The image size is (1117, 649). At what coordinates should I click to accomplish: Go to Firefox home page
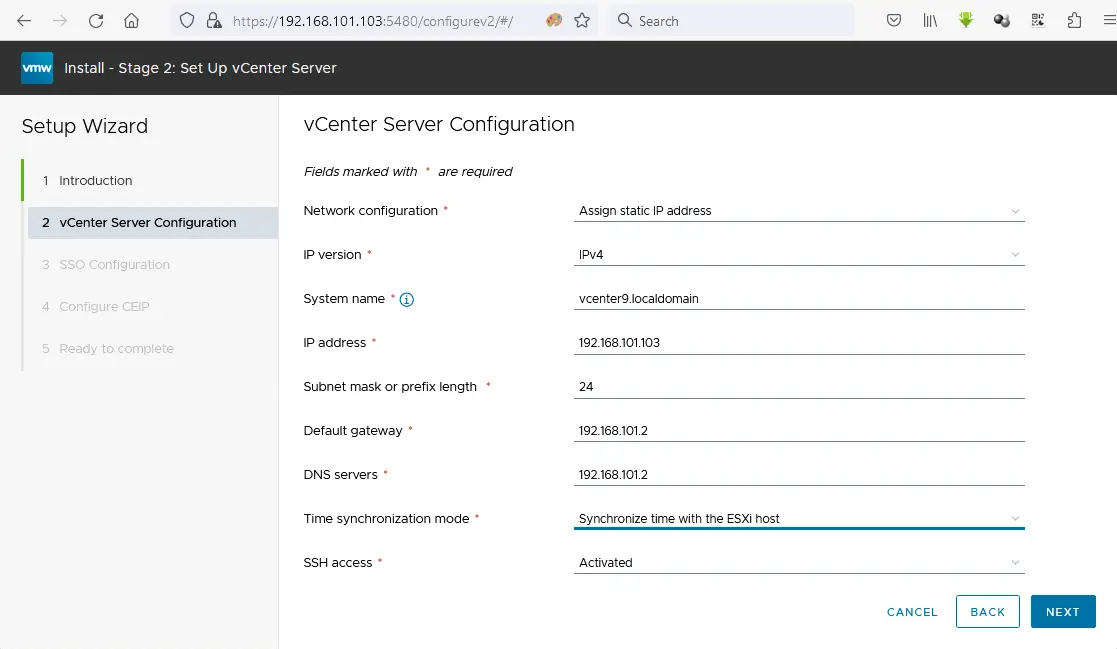131,20
